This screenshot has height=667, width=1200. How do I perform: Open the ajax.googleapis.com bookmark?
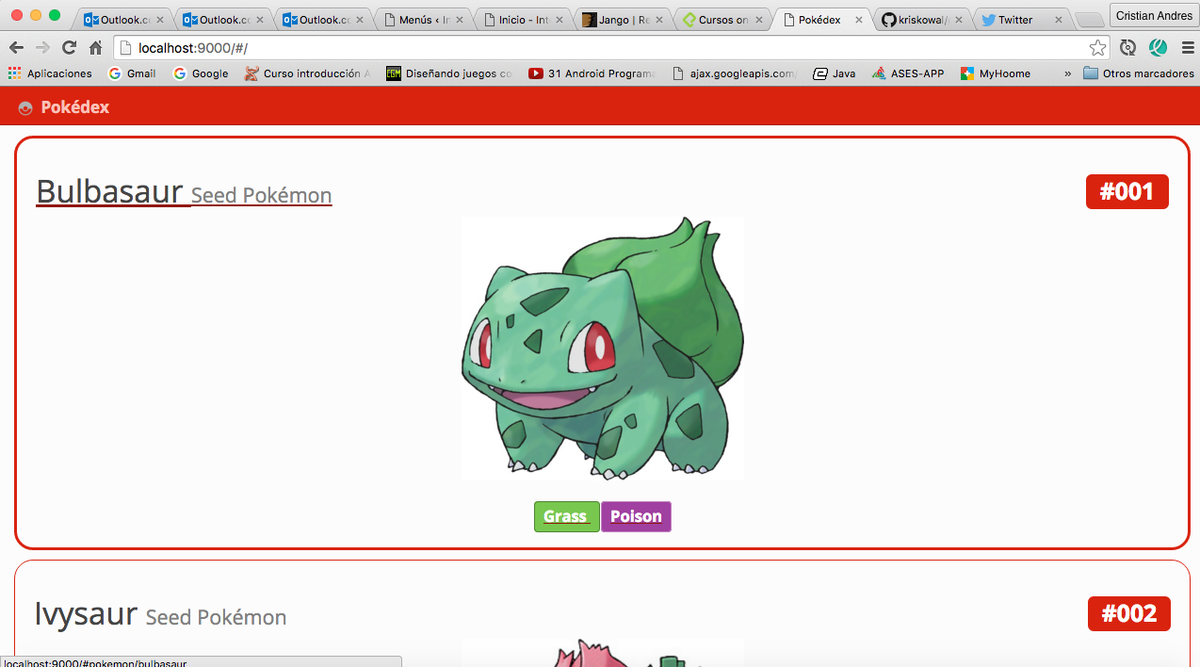pyautogui.click(x=735, y=73)
